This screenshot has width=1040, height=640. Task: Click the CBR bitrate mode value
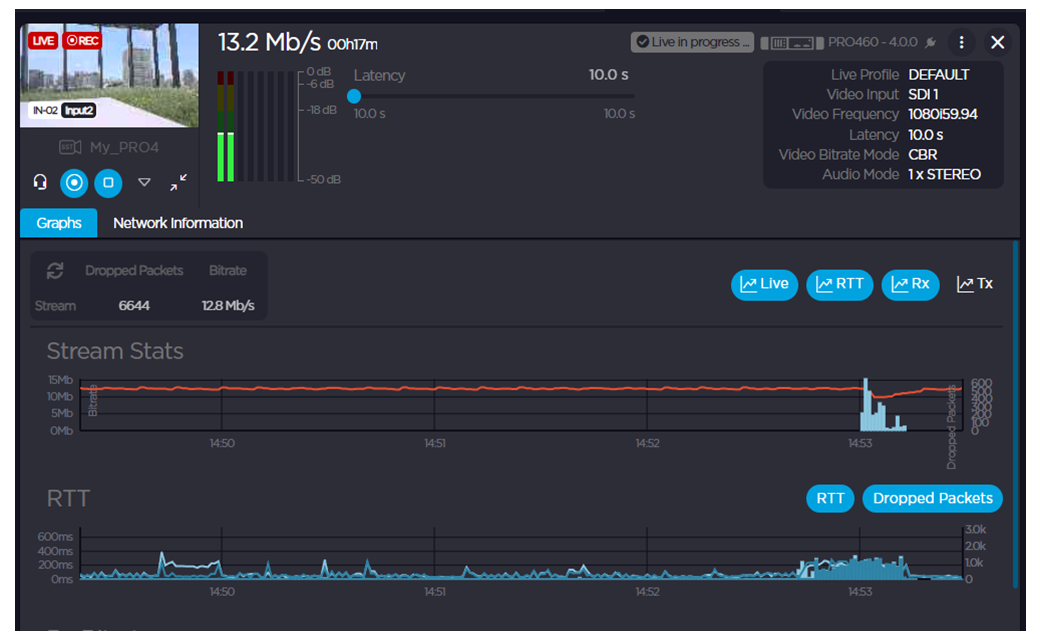pos(923,155)
